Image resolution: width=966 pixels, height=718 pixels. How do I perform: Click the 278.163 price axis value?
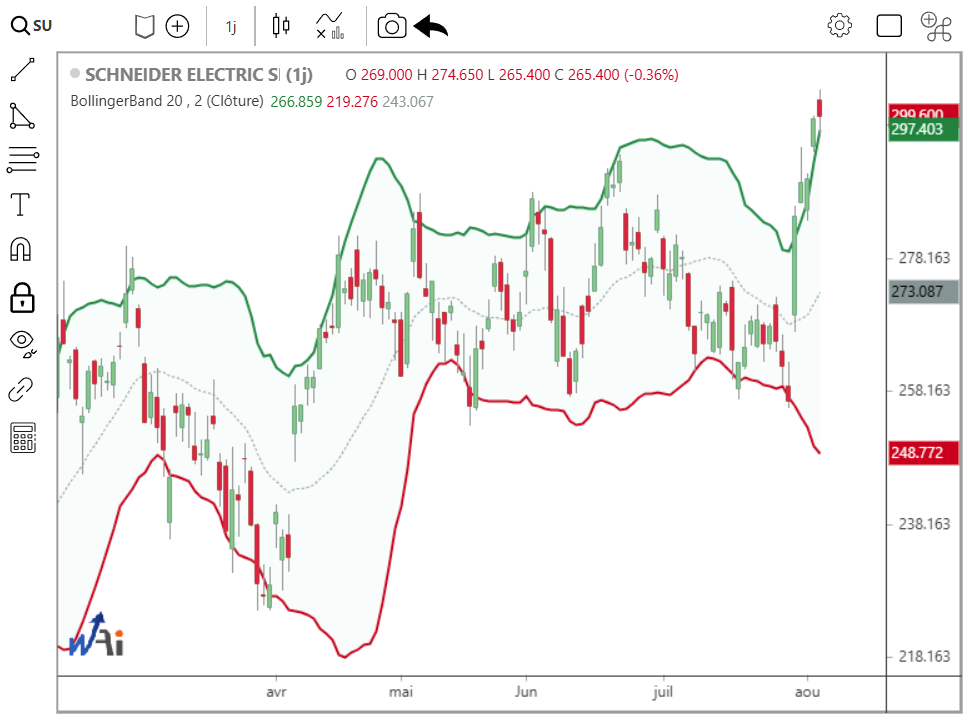pyautogui.click(x=923, y=258)
